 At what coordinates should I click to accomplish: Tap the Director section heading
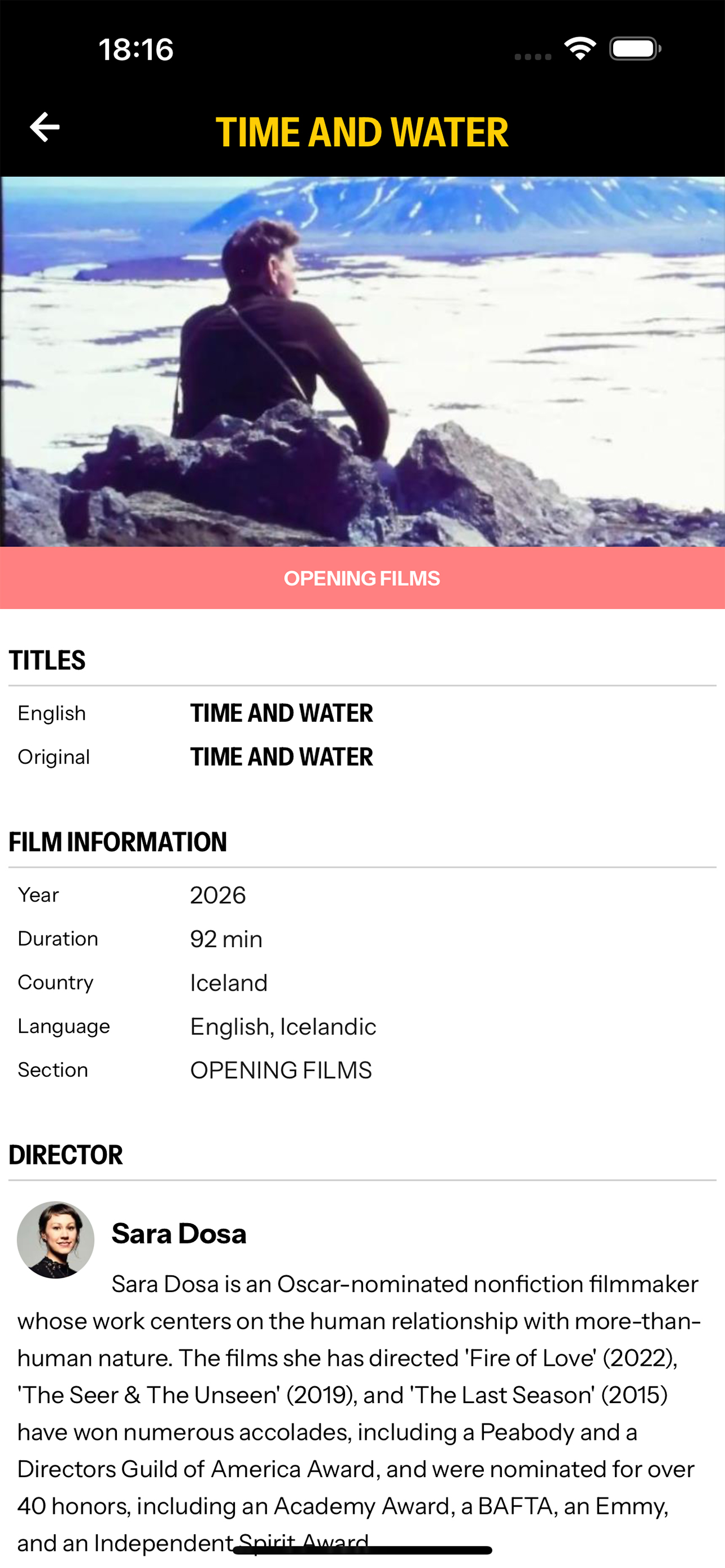pyautogui.click(x=65, y=1155)
